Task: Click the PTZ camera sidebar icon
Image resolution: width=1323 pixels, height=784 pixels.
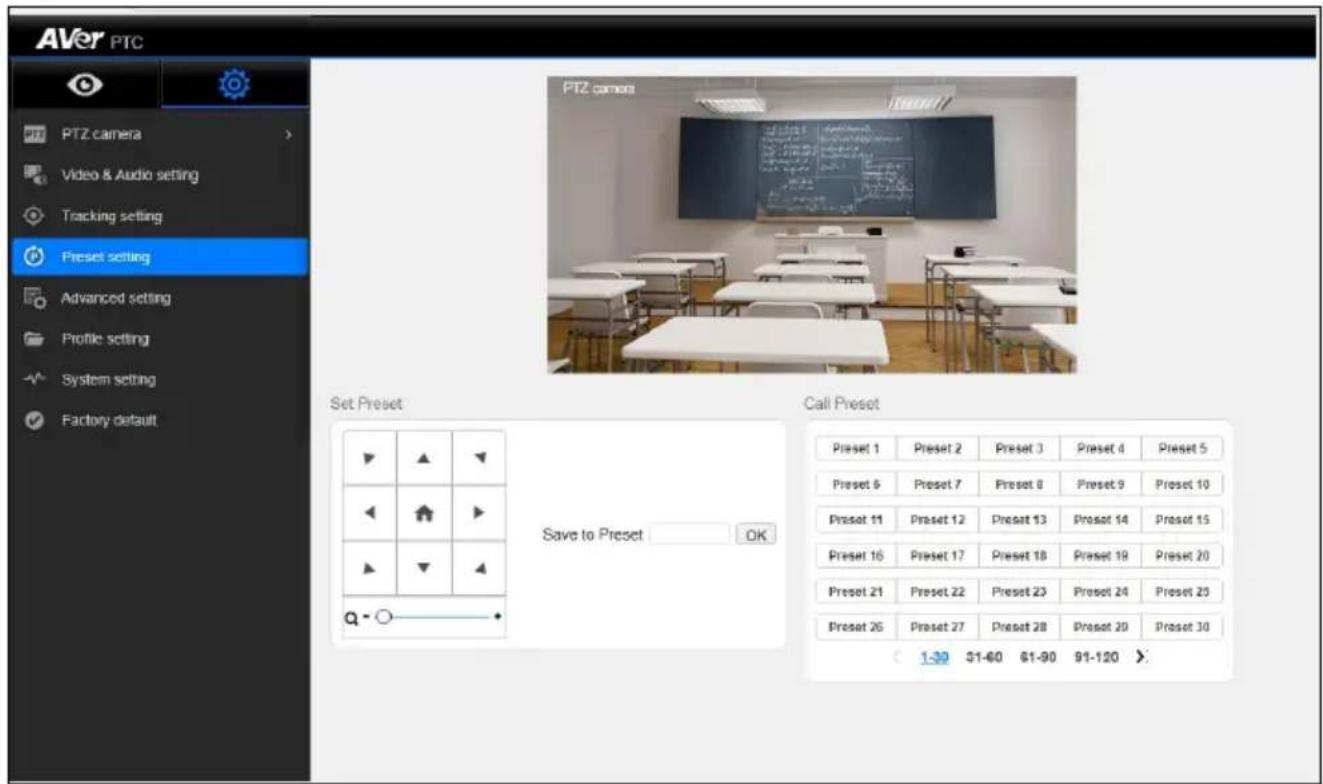Action: pos(34,134)
